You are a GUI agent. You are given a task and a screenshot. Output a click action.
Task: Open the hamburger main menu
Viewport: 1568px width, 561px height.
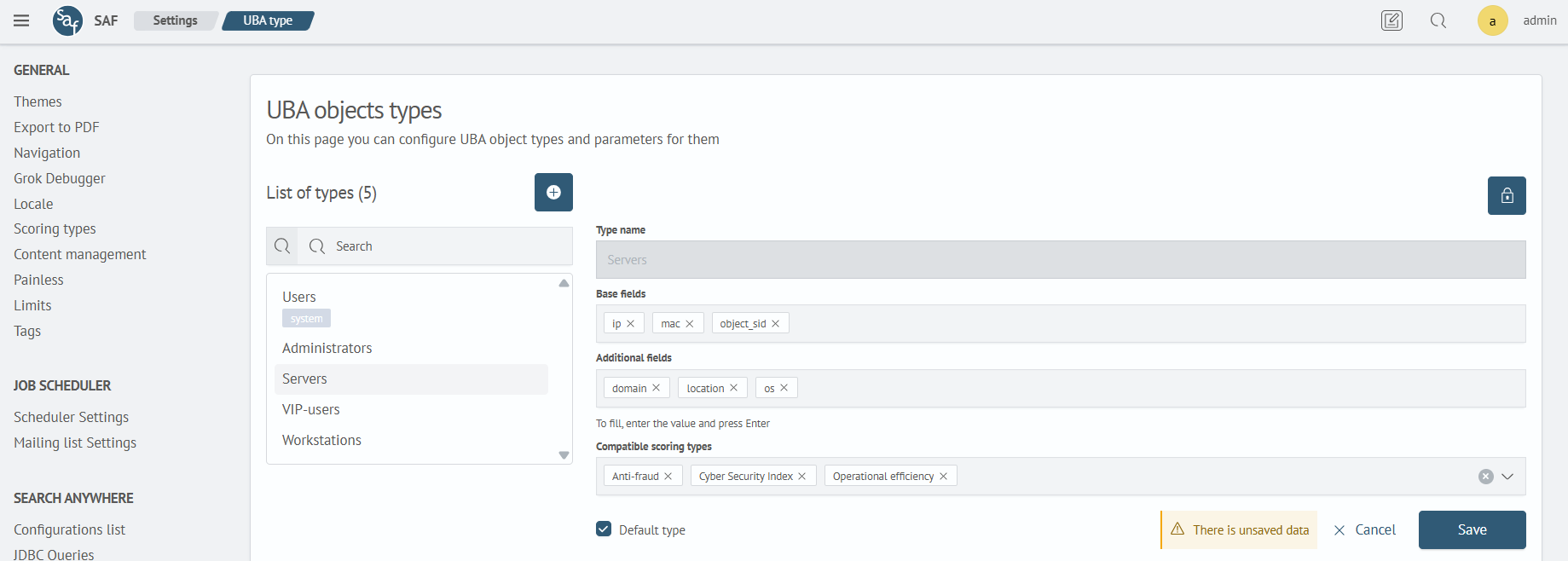click(21, 20)
